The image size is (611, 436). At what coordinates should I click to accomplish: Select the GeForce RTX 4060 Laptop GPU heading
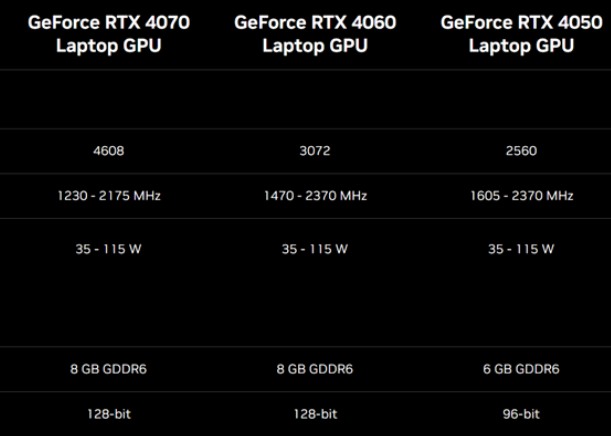click(x=315, y=33)
